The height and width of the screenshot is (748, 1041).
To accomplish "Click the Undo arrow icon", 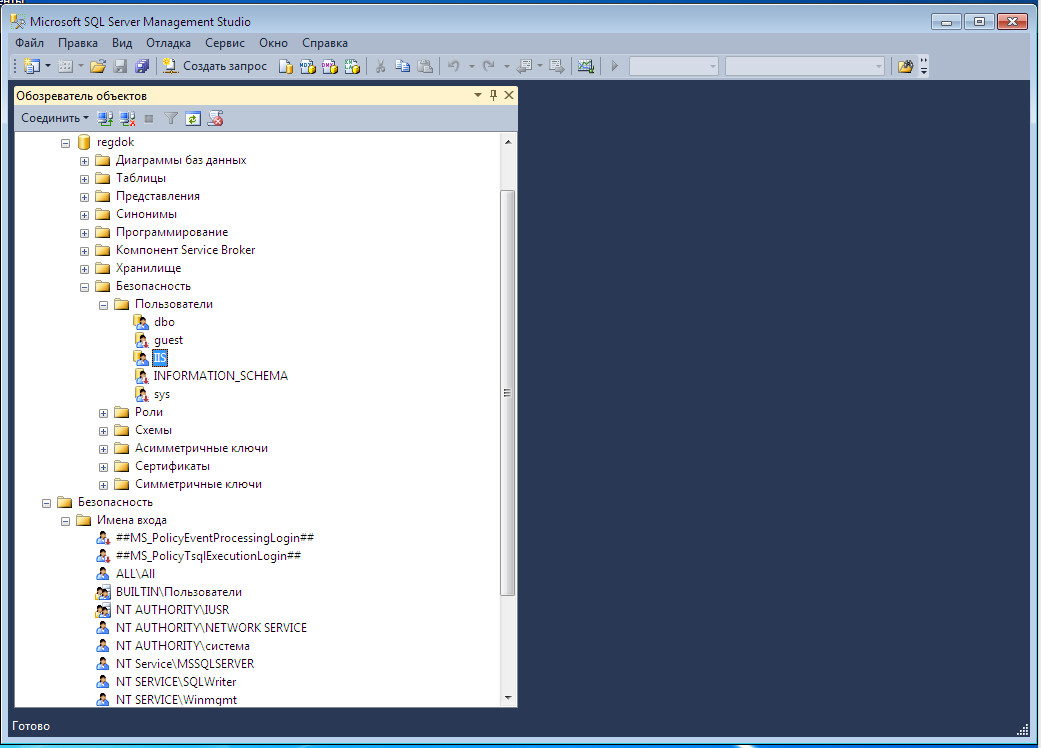I will coord(454,66).
